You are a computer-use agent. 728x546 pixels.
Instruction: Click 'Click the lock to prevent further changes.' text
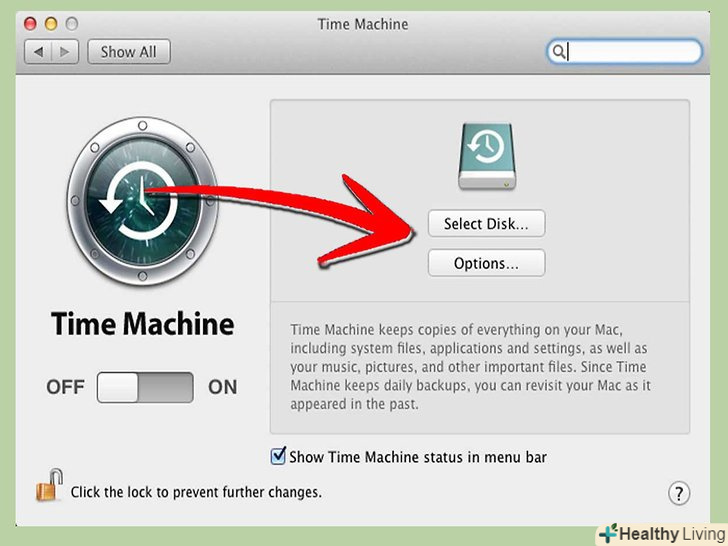[x=196, y=492]
